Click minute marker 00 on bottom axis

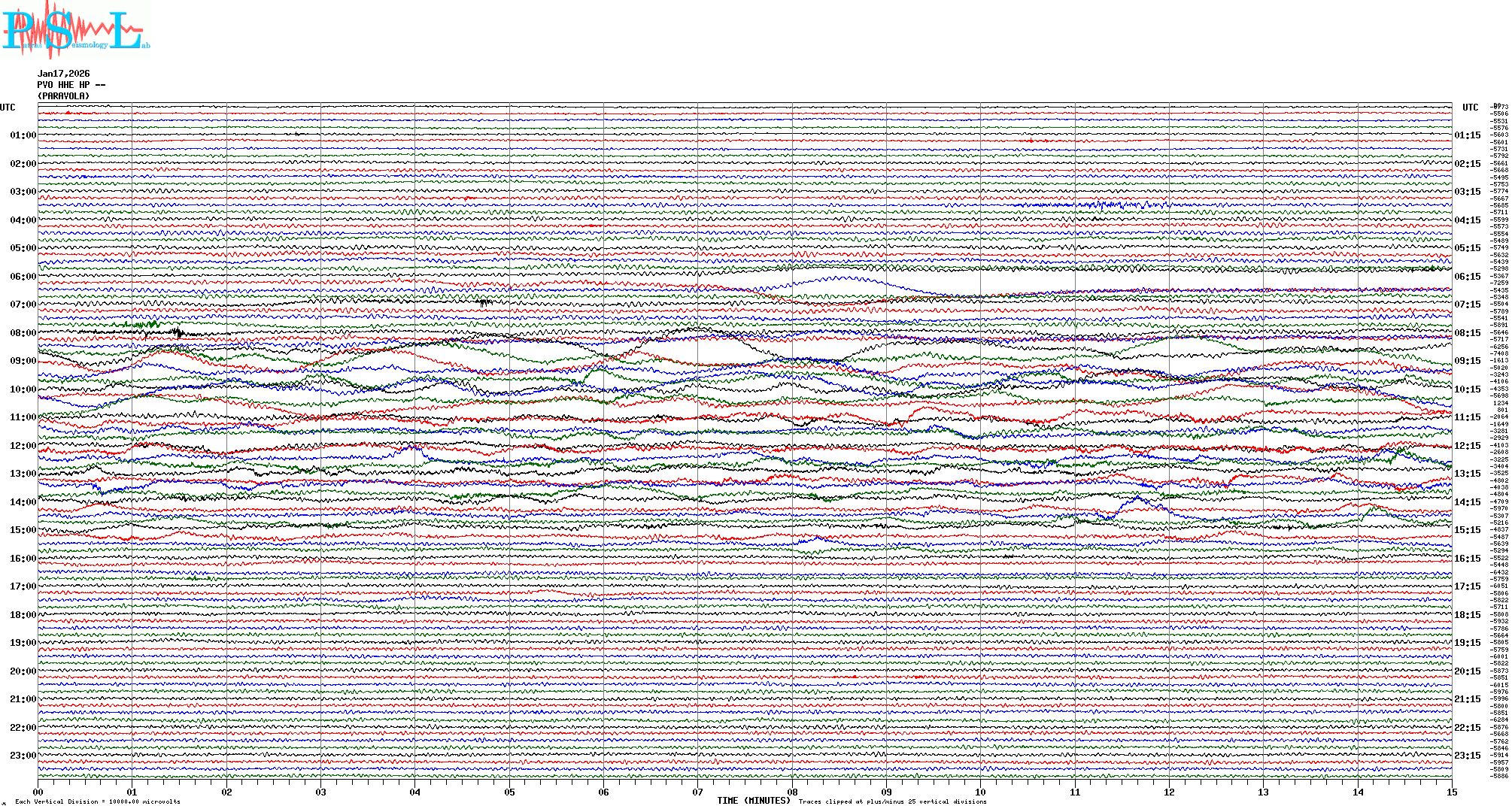(38, 792)
